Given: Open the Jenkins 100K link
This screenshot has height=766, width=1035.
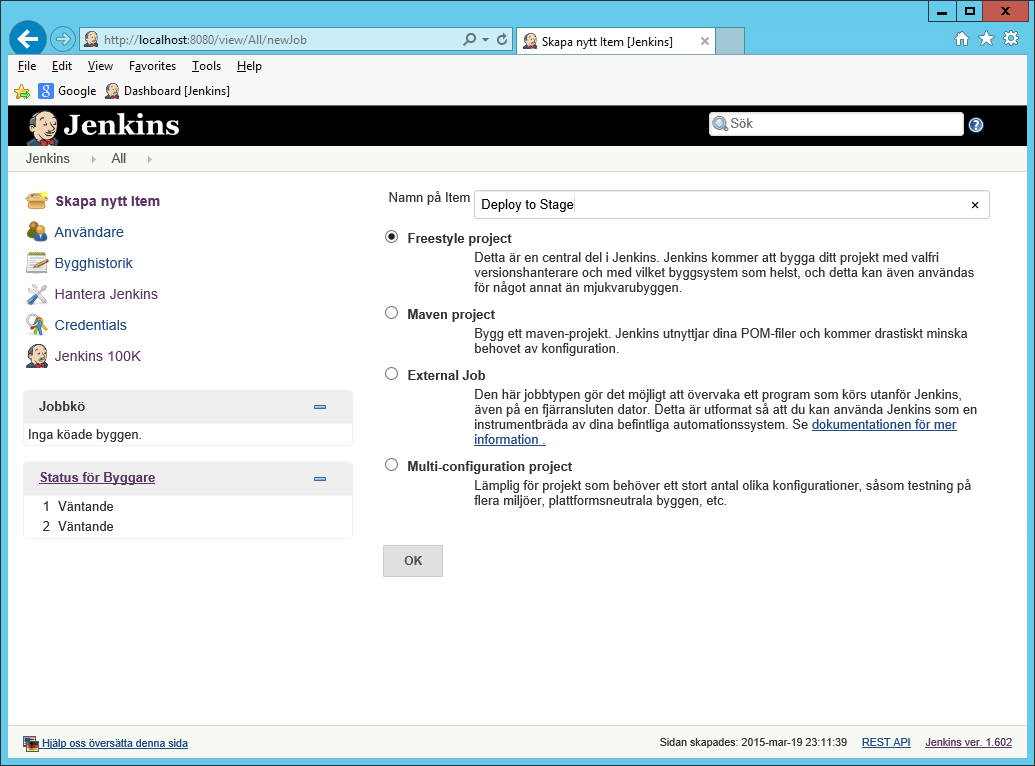Looking at the screenshot, I should click(x=98, y=356).
